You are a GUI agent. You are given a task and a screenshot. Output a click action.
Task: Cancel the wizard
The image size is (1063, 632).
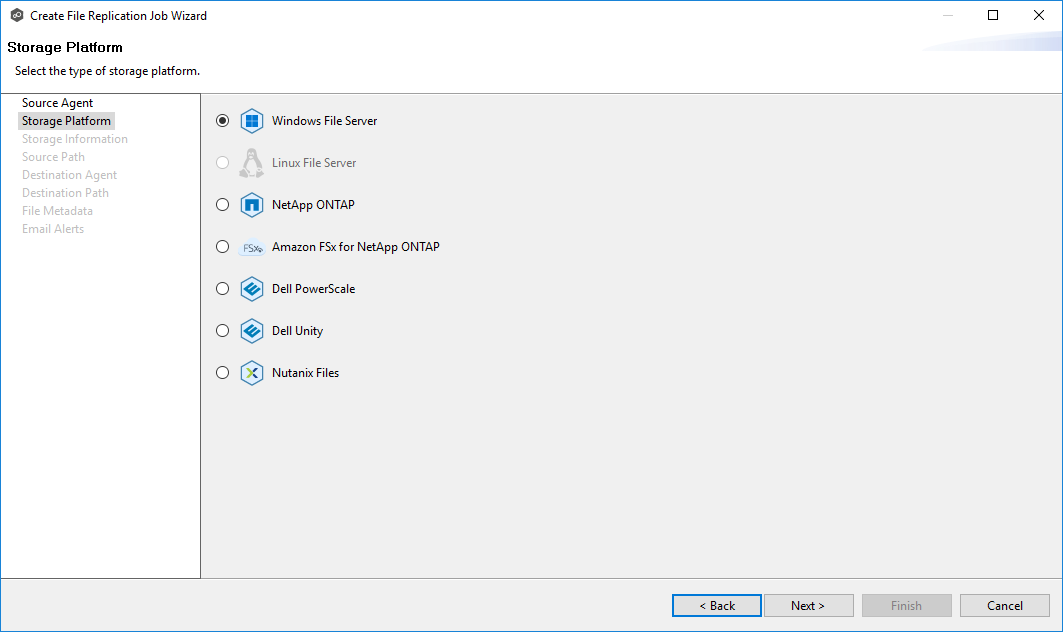point(1005,606)
